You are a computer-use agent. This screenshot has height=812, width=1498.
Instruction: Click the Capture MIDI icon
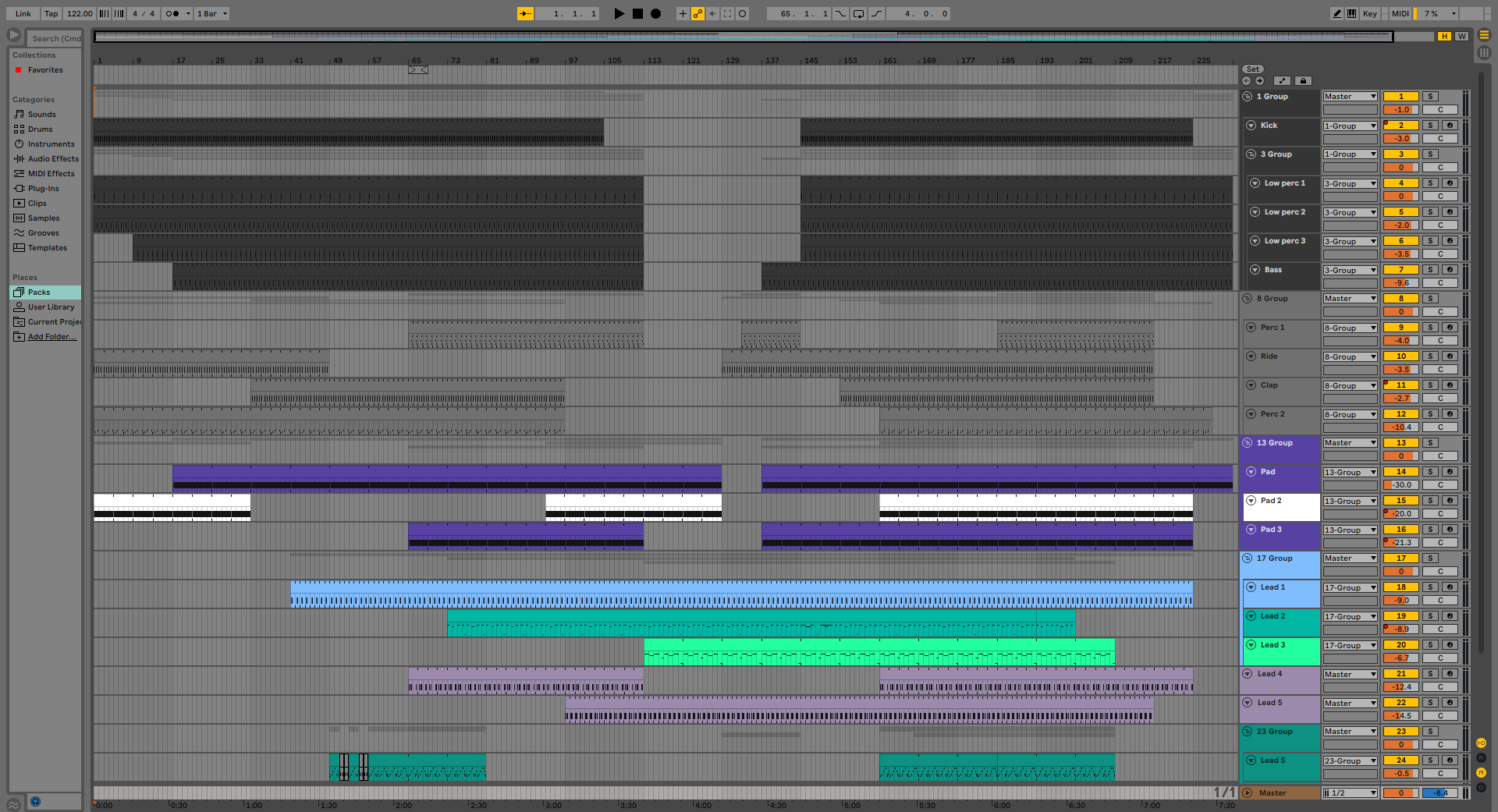[727, 13]
